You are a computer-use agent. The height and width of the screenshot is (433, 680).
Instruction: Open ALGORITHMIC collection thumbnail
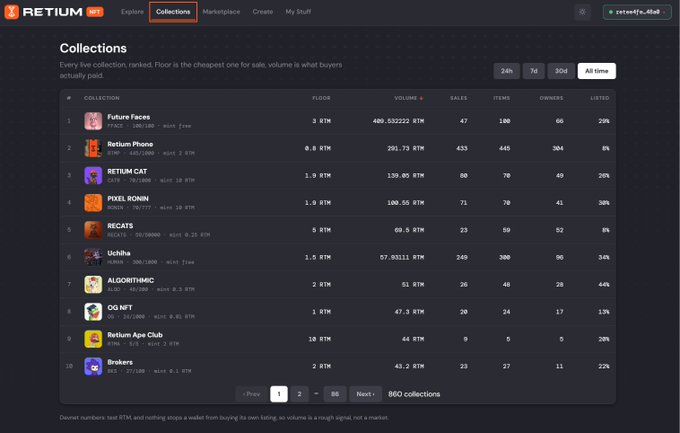coord(93,285)
